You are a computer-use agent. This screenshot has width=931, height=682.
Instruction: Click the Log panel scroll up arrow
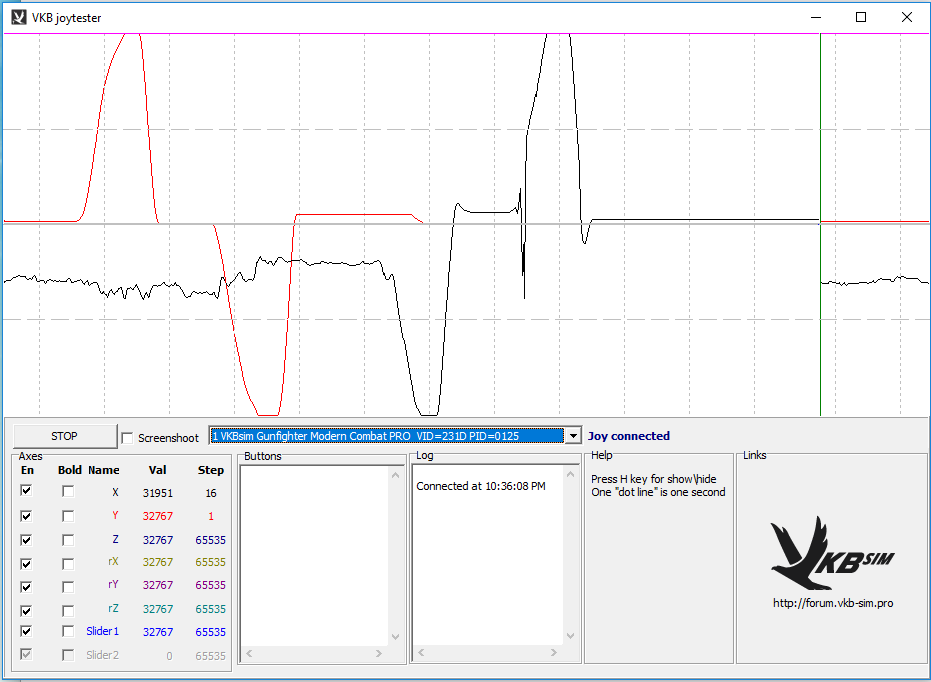pos(570,474)
